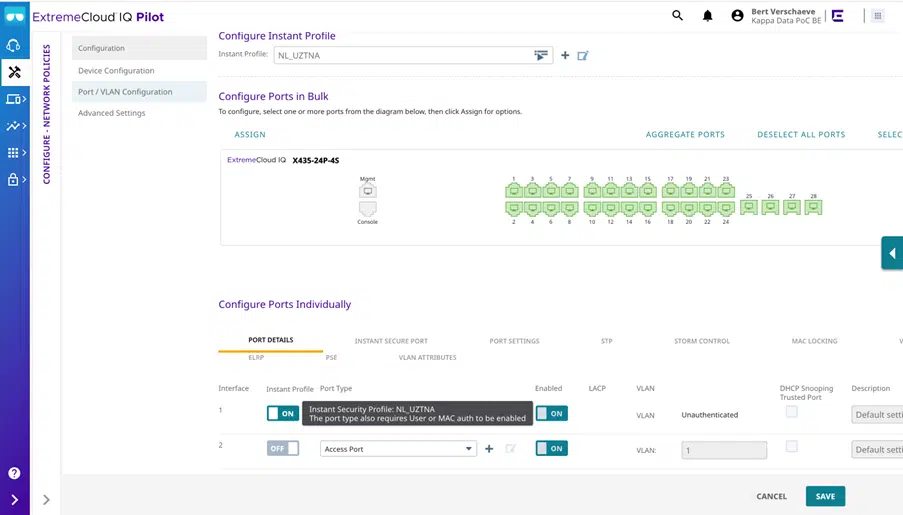Select port 9 in the switch diagram

(x=592, y=190)
